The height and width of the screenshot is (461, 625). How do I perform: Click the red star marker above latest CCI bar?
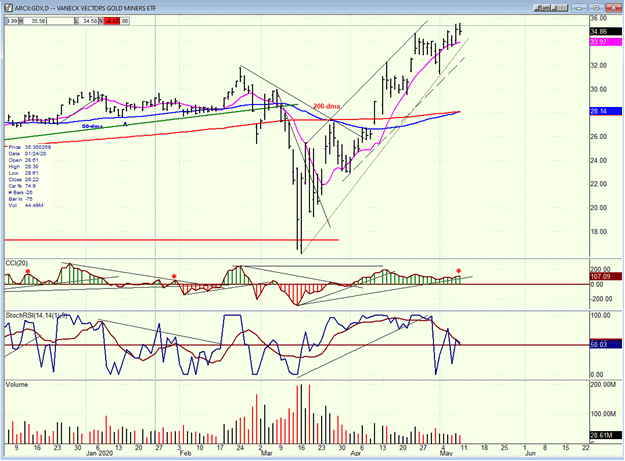458,271
